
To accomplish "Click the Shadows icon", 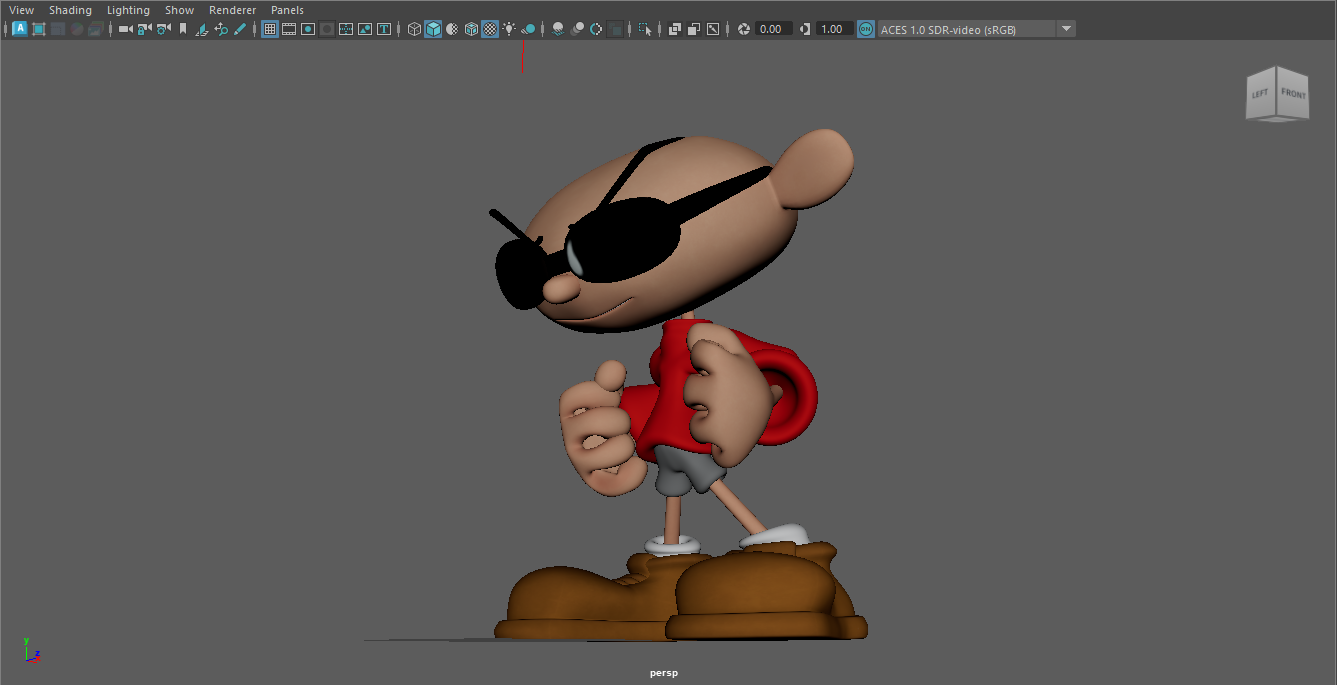I will [x=528, y=29].
